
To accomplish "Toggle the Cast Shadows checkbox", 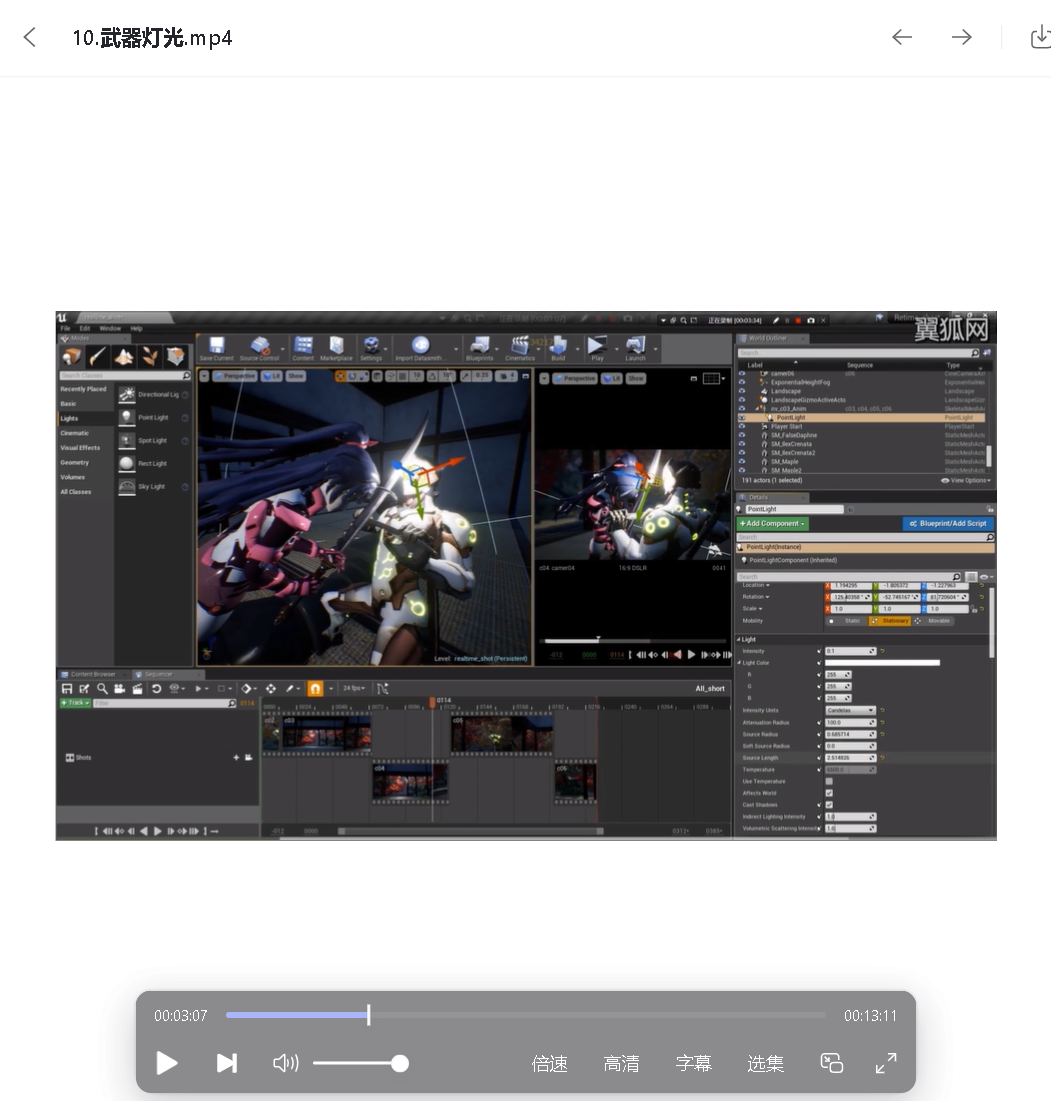I will tap(829, 805).
